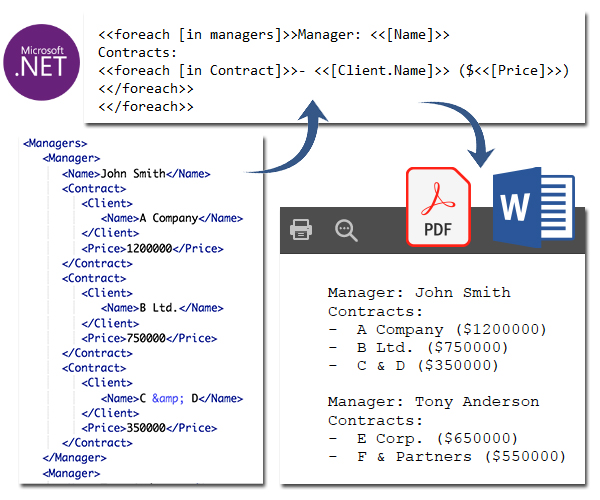Screen dimensions: 600x500
Task: Click the magnifier zoom icon in the viewer
Action: click(346, 230)
